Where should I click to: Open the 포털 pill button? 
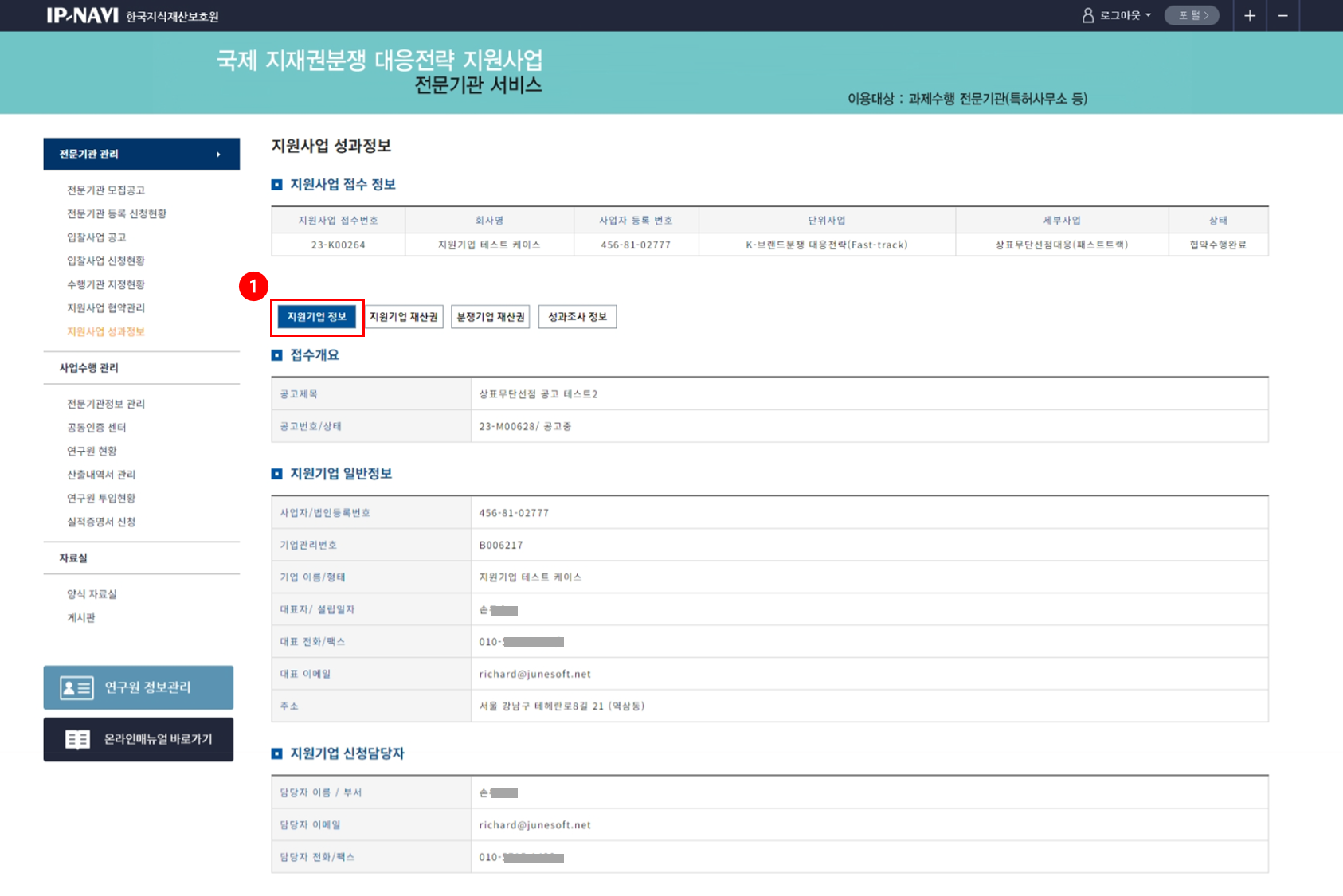pyautogui.click(x=1192, y=16)
